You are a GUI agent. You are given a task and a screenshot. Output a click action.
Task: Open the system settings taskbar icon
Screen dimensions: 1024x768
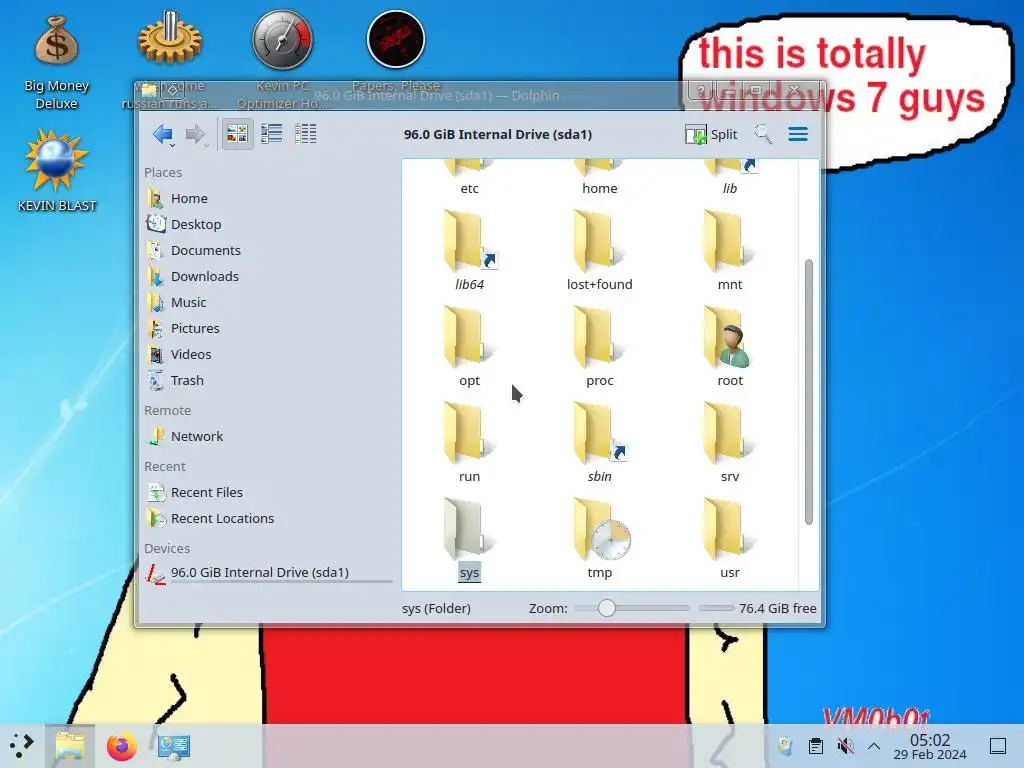[x=174, y=745]
